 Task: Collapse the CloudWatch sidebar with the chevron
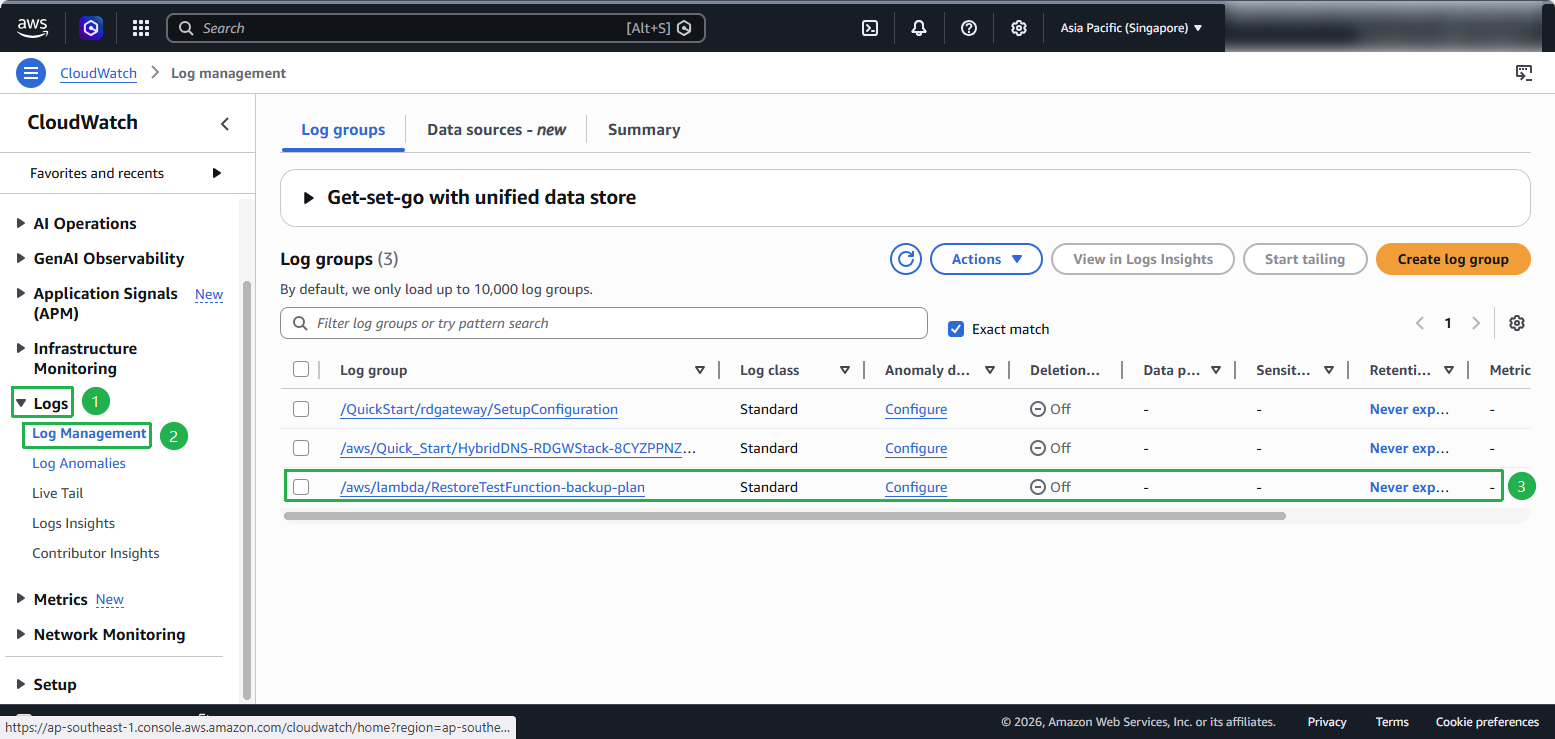pyautogui.click(x=225, y=124)
